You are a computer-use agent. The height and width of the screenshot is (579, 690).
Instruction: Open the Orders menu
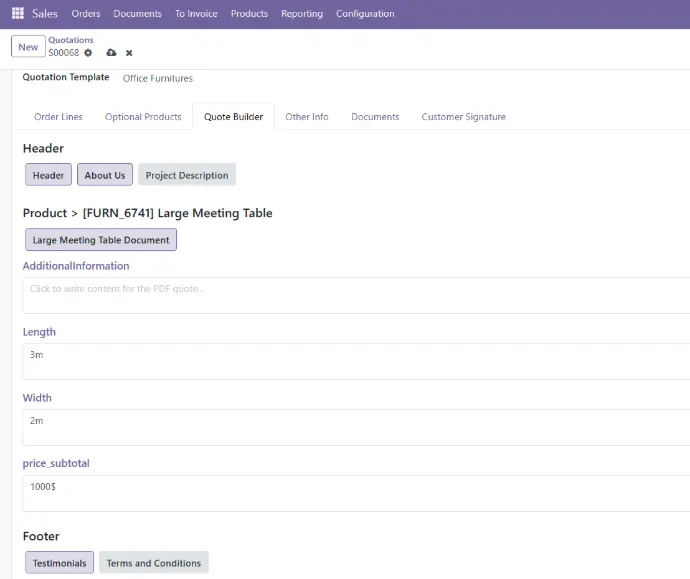point(86,14)
